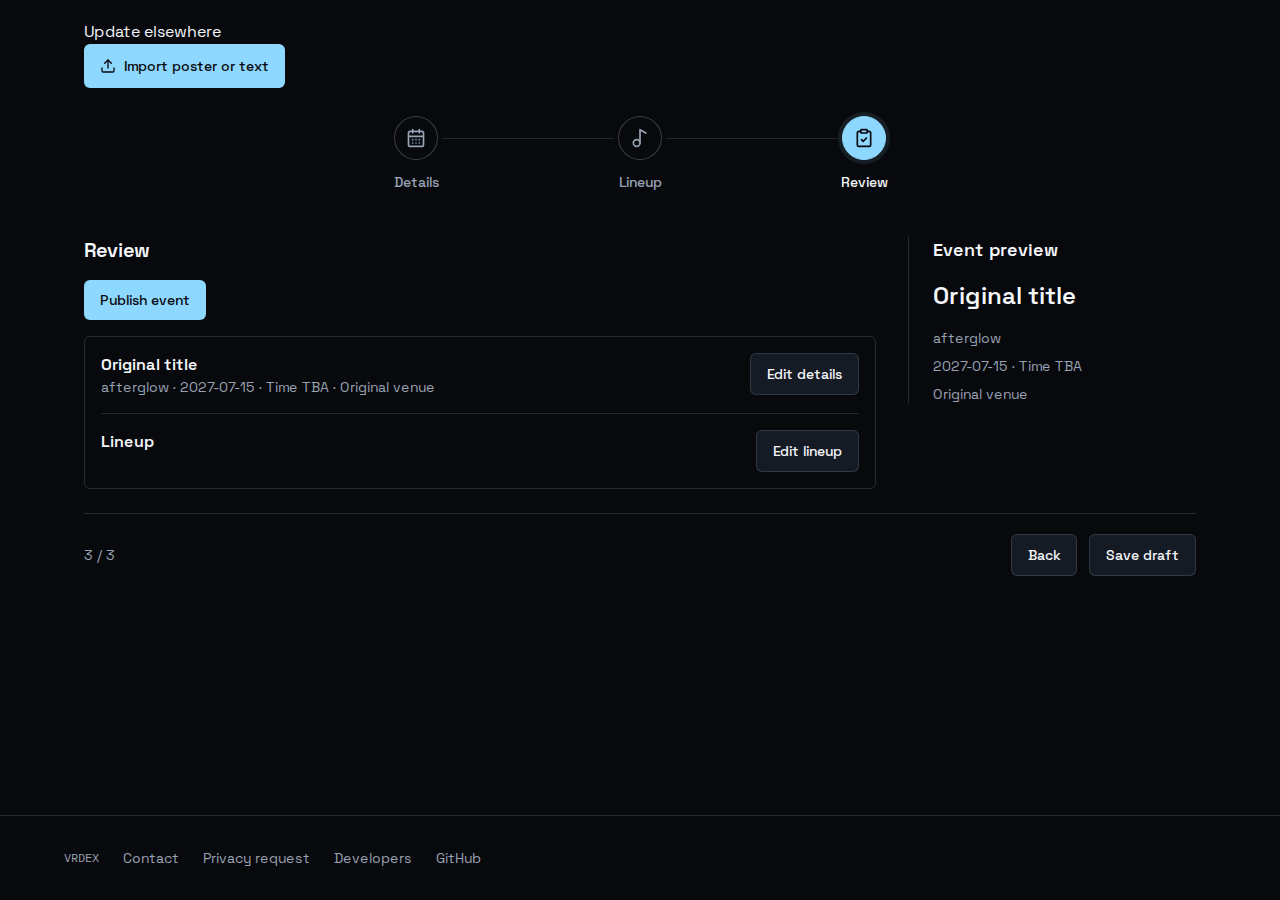Click the 'Event preview' heading
Viewport: 1280px width, 900px height.
[995, 250]
